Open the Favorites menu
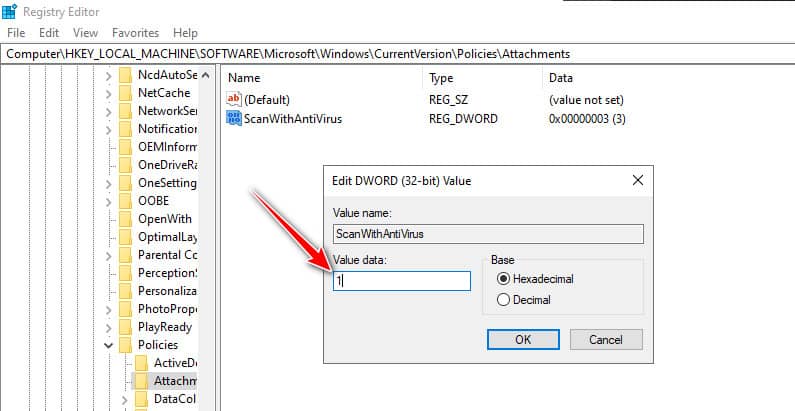795x411 pixels. pos(135,33)
